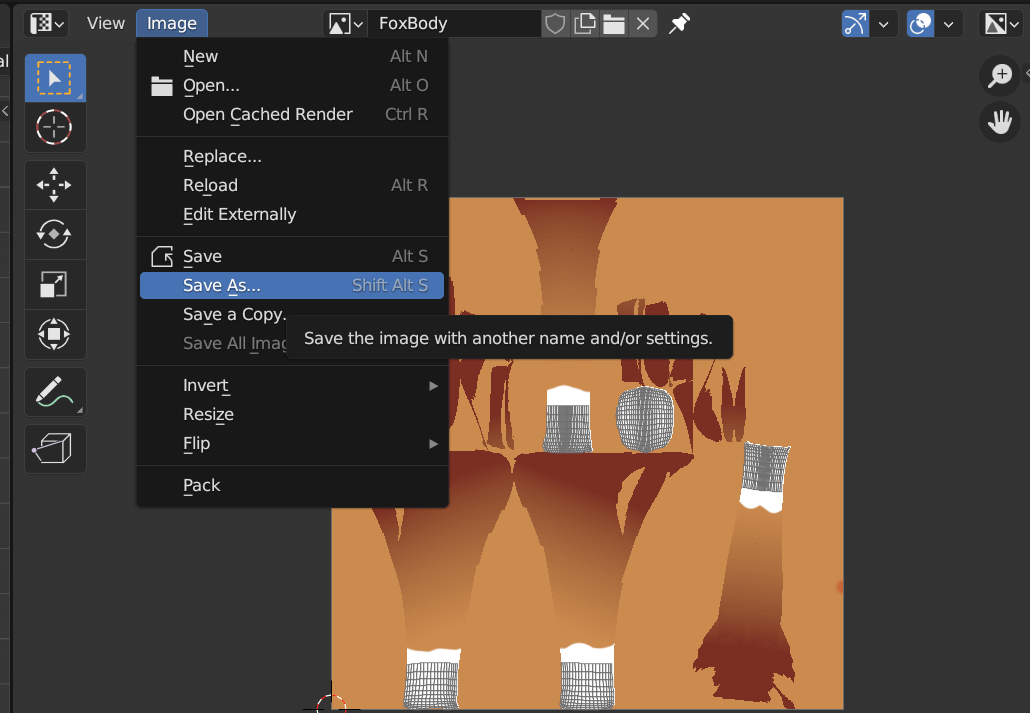The width and height of the screenshot is (1030, 713).
Task: Select the Rip Region tool
Action: pyautogui.click(x=55, y=449)
